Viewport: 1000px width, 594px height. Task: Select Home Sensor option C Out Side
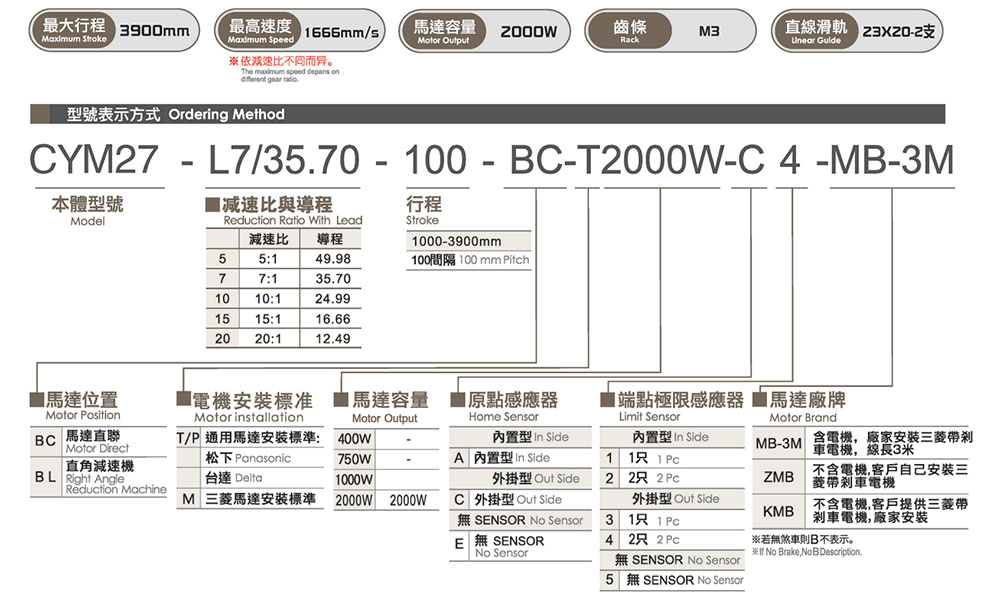tap(520, 500)
